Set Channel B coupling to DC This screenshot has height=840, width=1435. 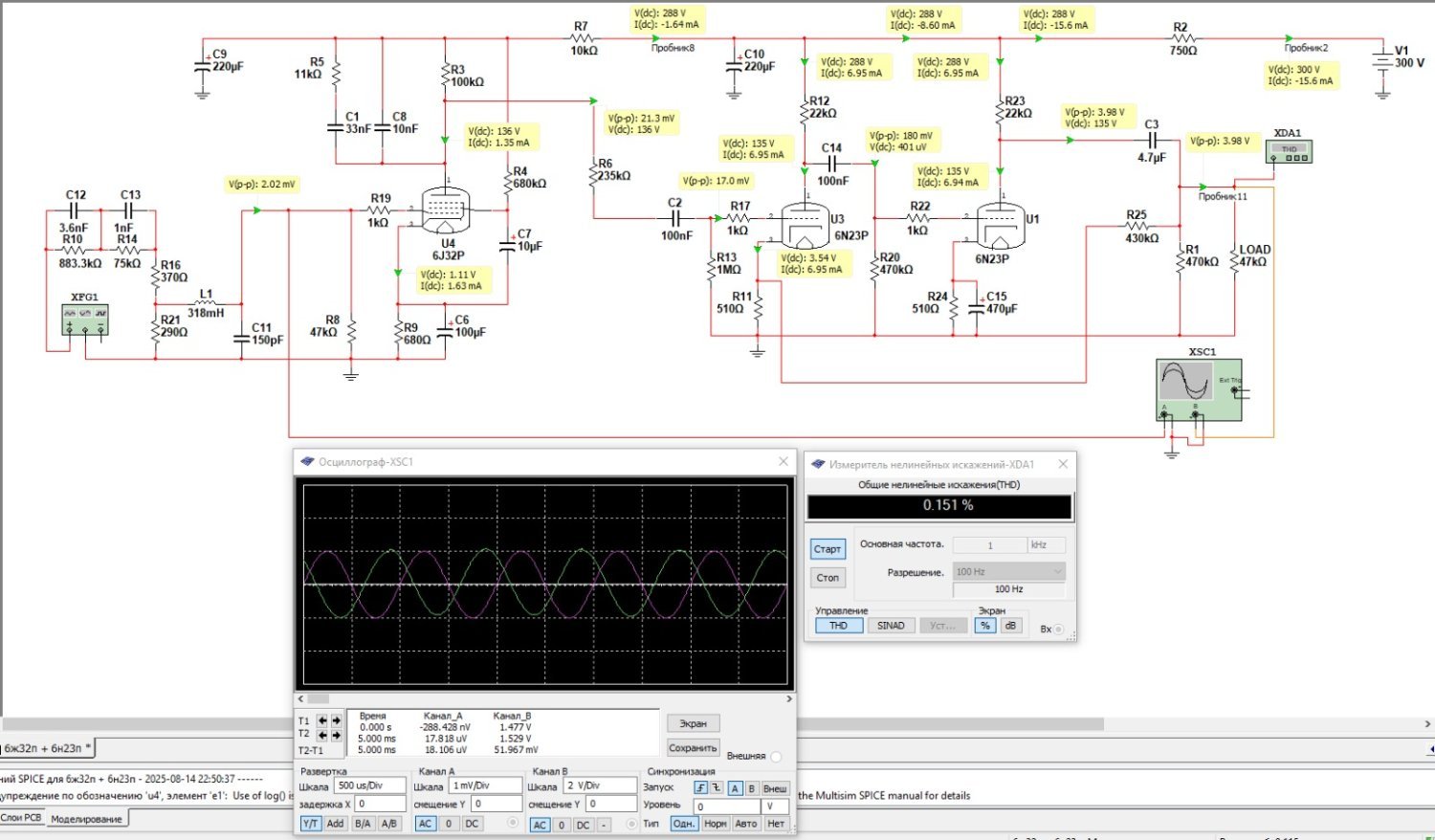coord(583,825)
